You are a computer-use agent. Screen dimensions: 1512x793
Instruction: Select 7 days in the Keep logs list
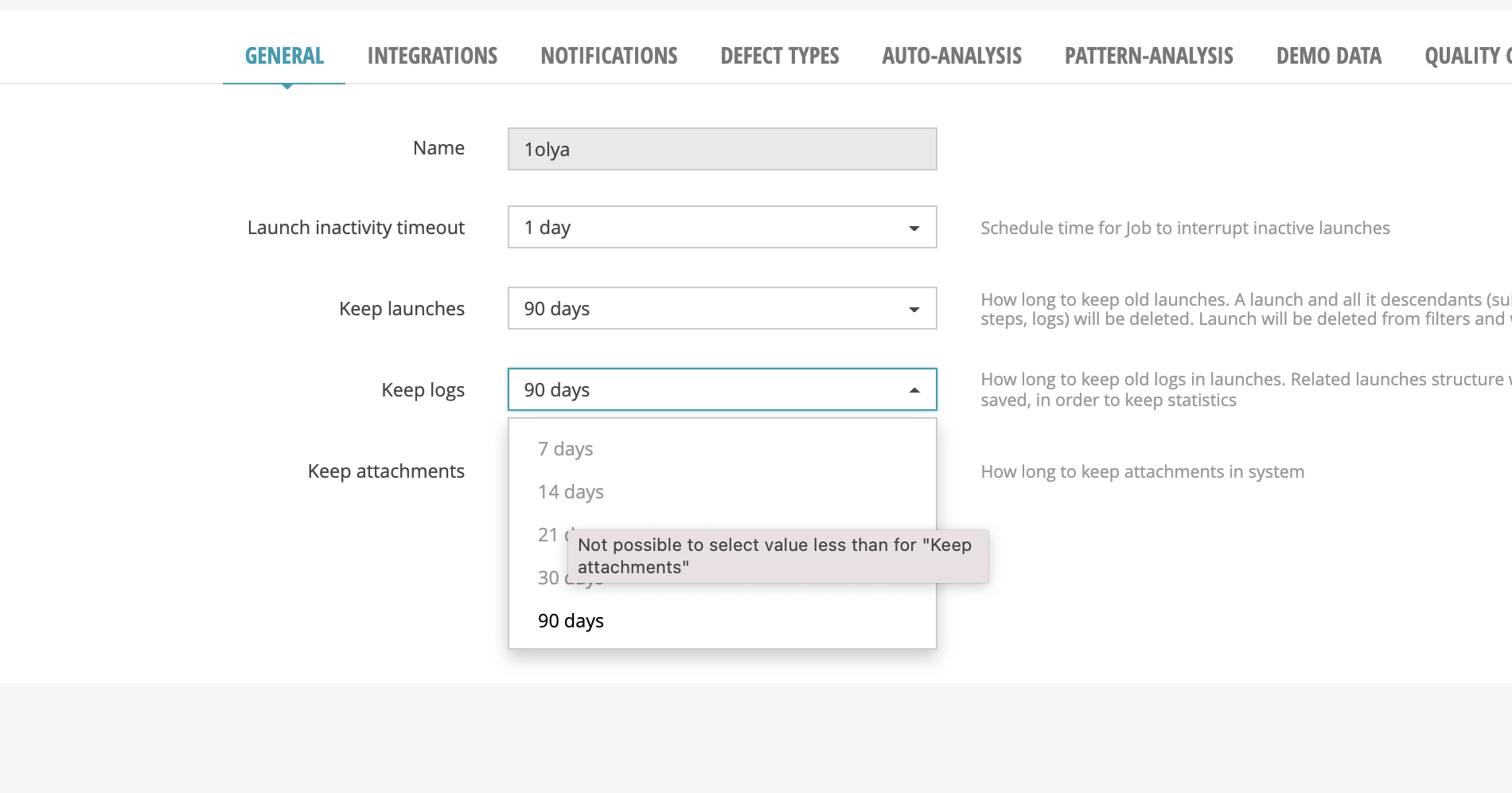point(565,448)
